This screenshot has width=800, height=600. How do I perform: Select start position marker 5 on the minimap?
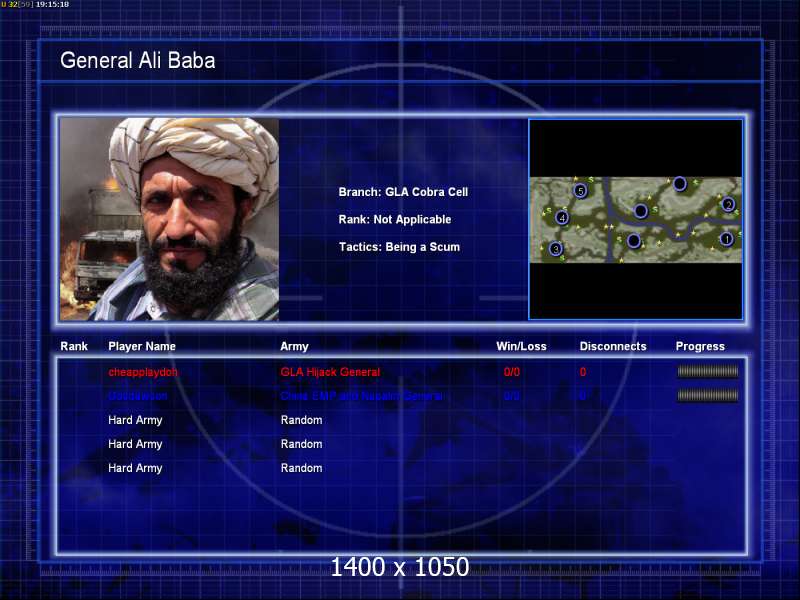(580, 191)
